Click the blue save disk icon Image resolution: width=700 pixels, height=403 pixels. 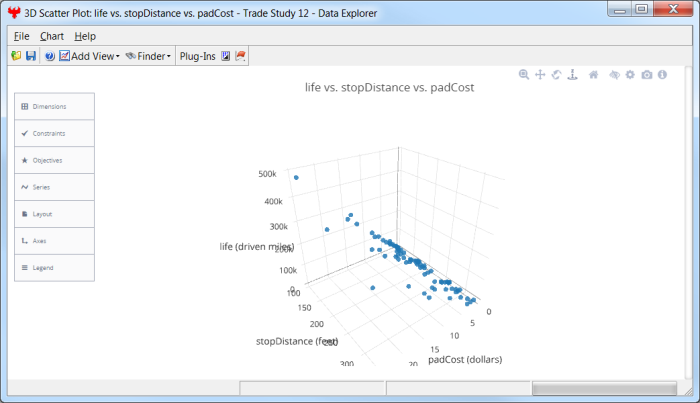pyautogui.click(x=31, y=56)
